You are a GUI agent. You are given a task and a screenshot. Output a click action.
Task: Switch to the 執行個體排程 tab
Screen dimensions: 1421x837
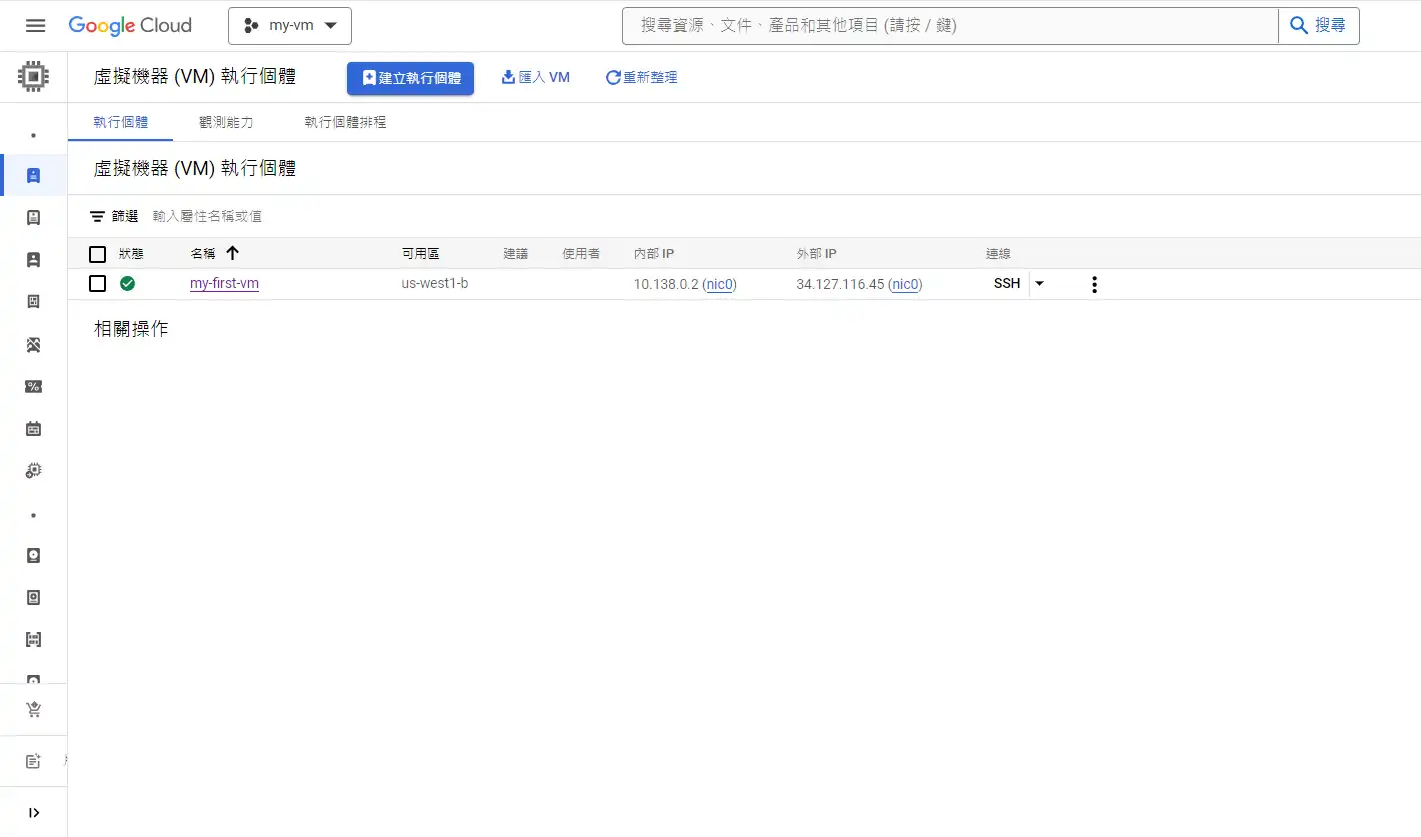[345, 122]
